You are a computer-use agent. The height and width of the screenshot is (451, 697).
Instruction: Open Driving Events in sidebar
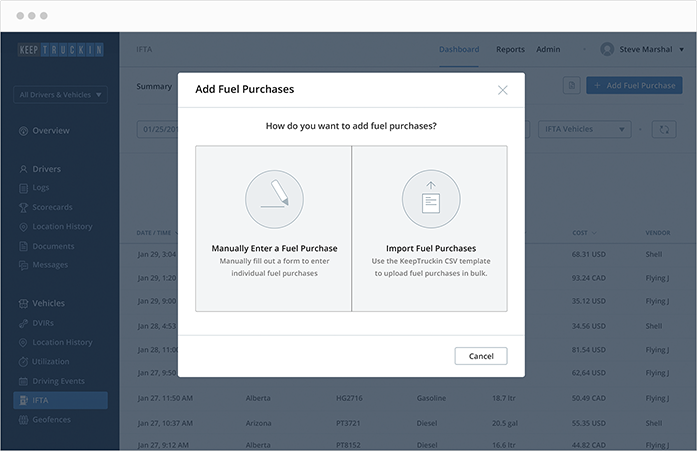pyautogui.click(x=52, y=381)
